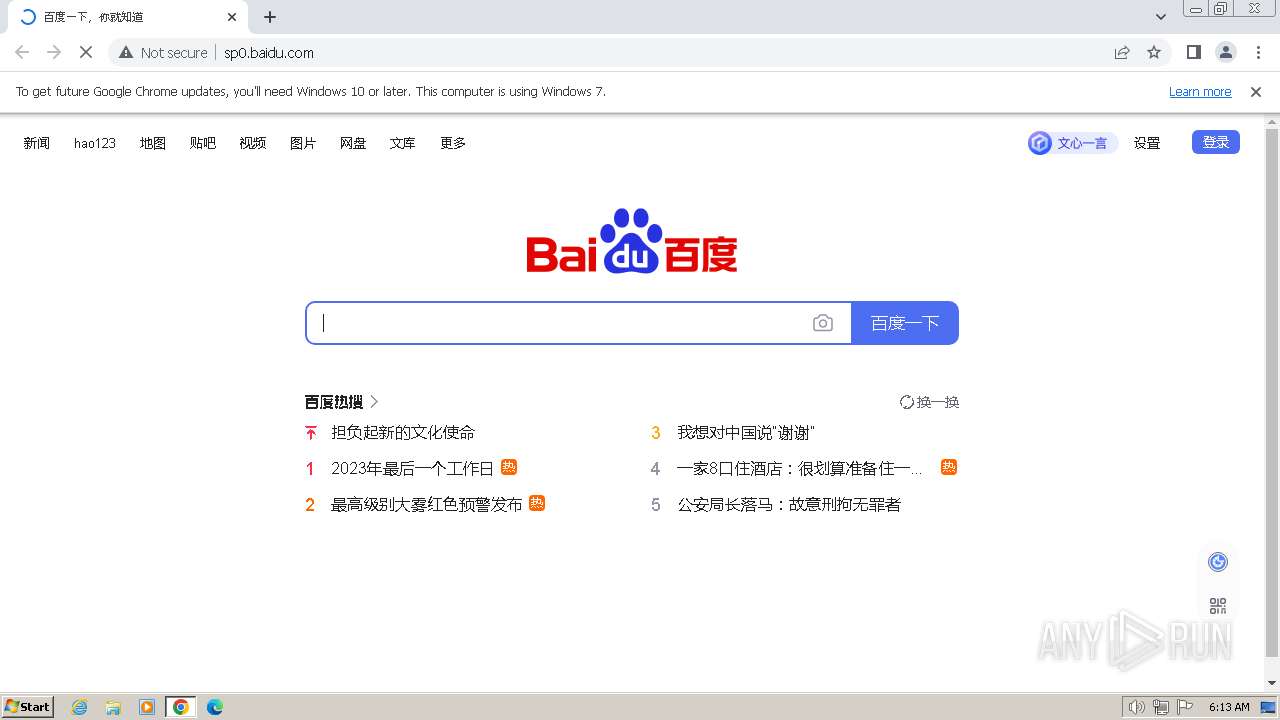Open hot search 一家8口住酒店
Screen dimensions: 1280x720
[800, 468]
